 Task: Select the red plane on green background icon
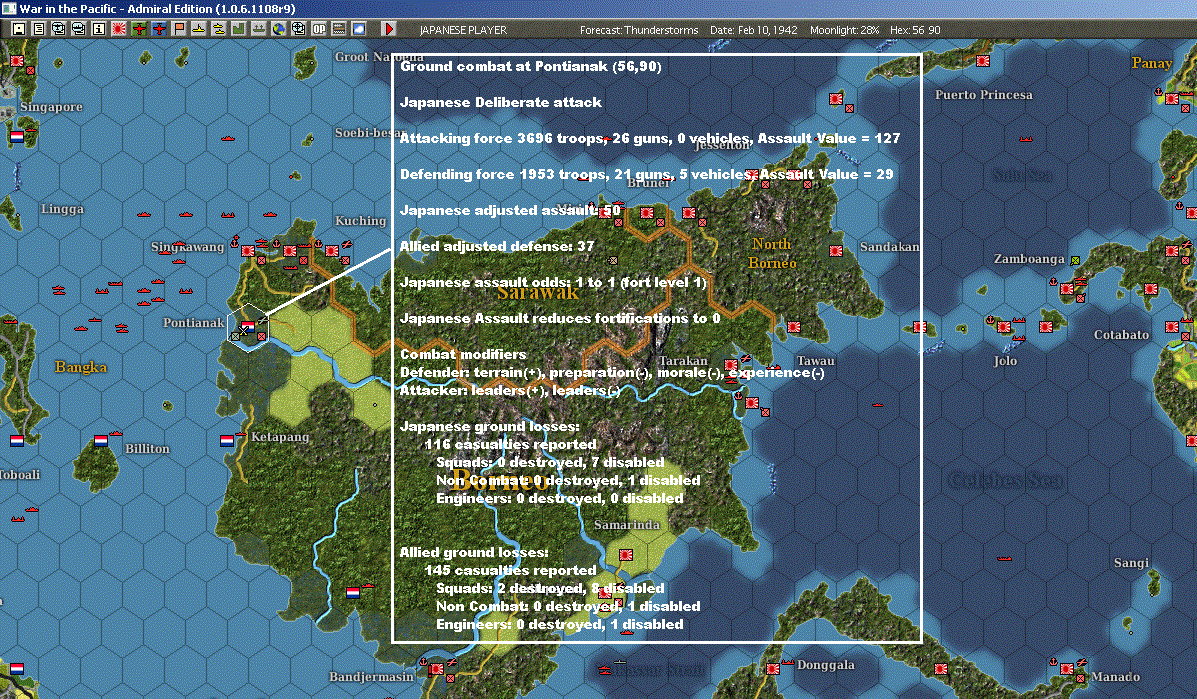point(139,29)
